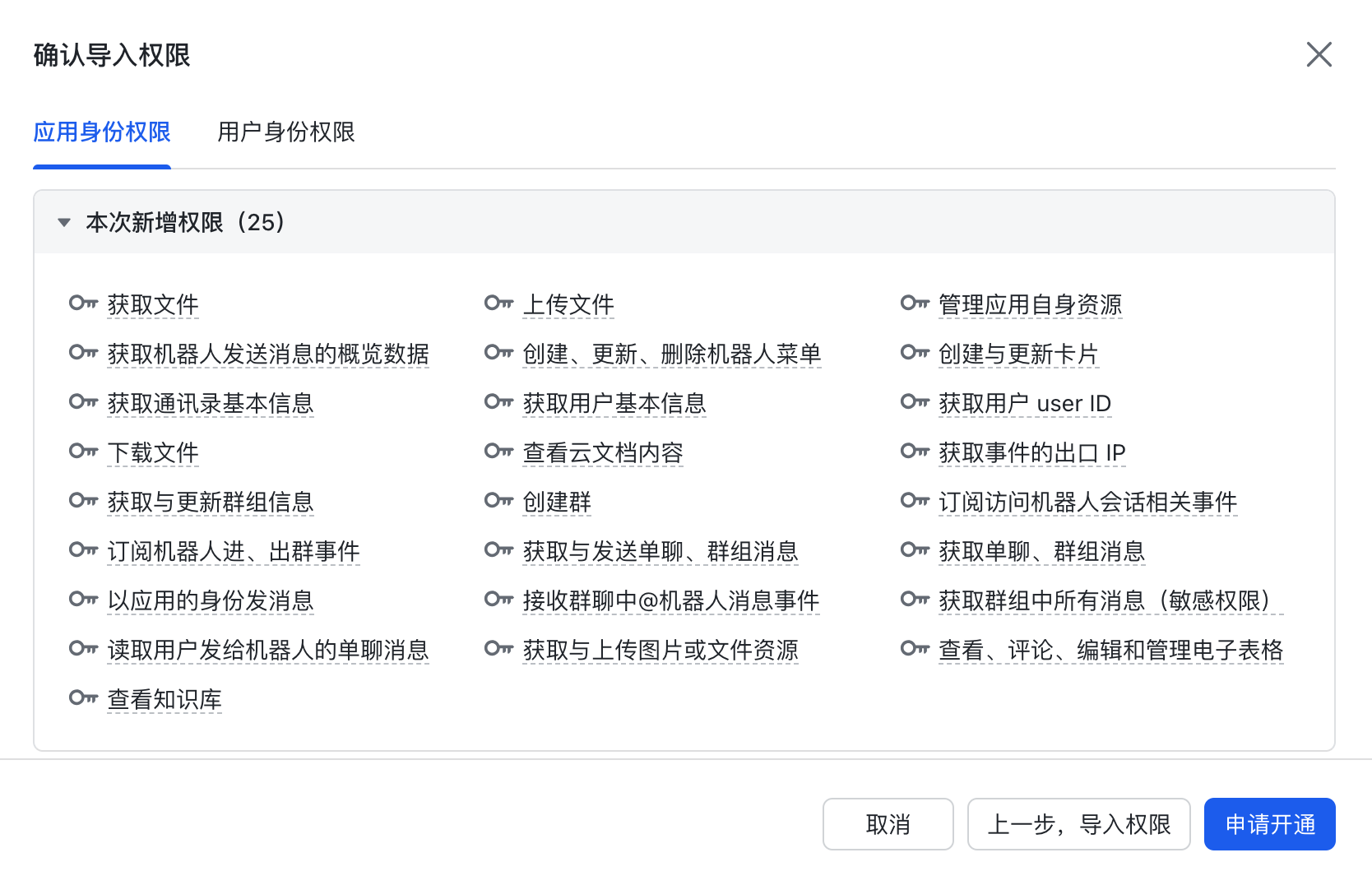Screen dimensions: 1372x885
Task: Click key icon next to 查看知识库
Action: [83, 698]
